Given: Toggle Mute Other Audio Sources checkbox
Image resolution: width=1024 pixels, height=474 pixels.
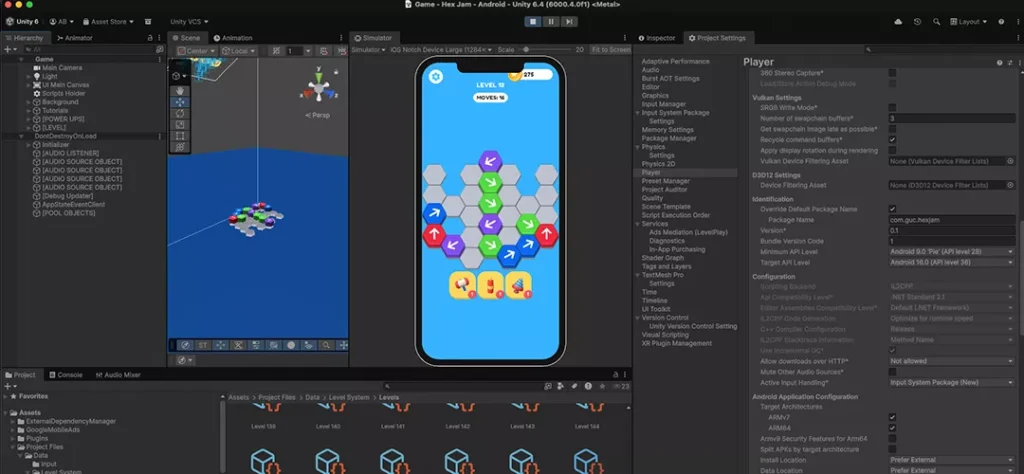Looking at the screenshot, I should [x=892, y=371].
